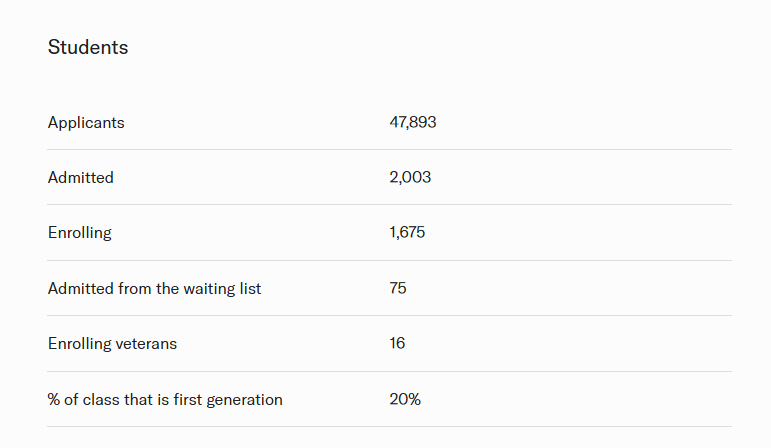This screenshot has height=448, width=771.
Task: Select the first generation percentage label
Action: pos(165,400)
